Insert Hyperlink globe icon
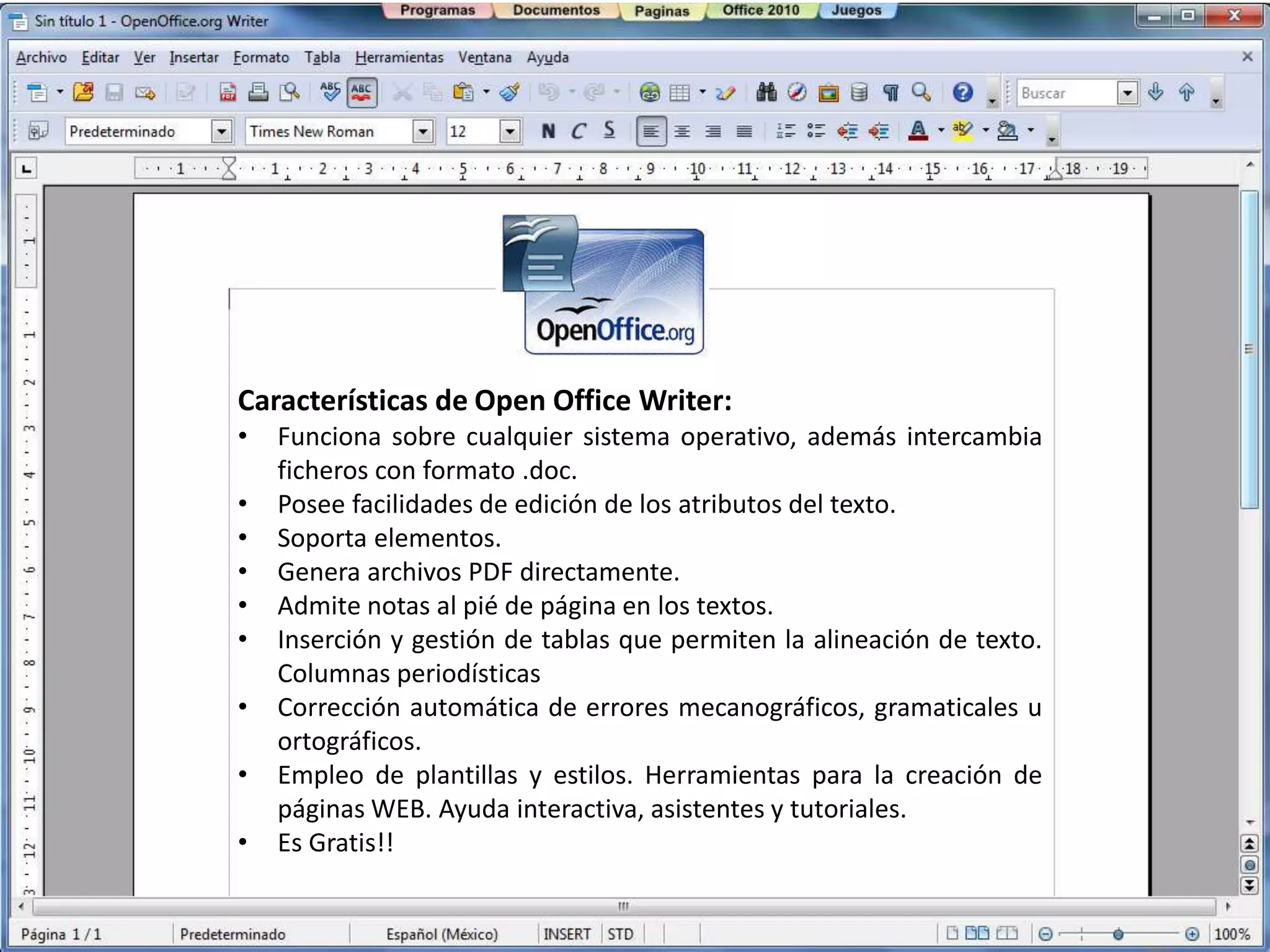Viewport: 1270px width, 952px height. (x=649, y=93)
